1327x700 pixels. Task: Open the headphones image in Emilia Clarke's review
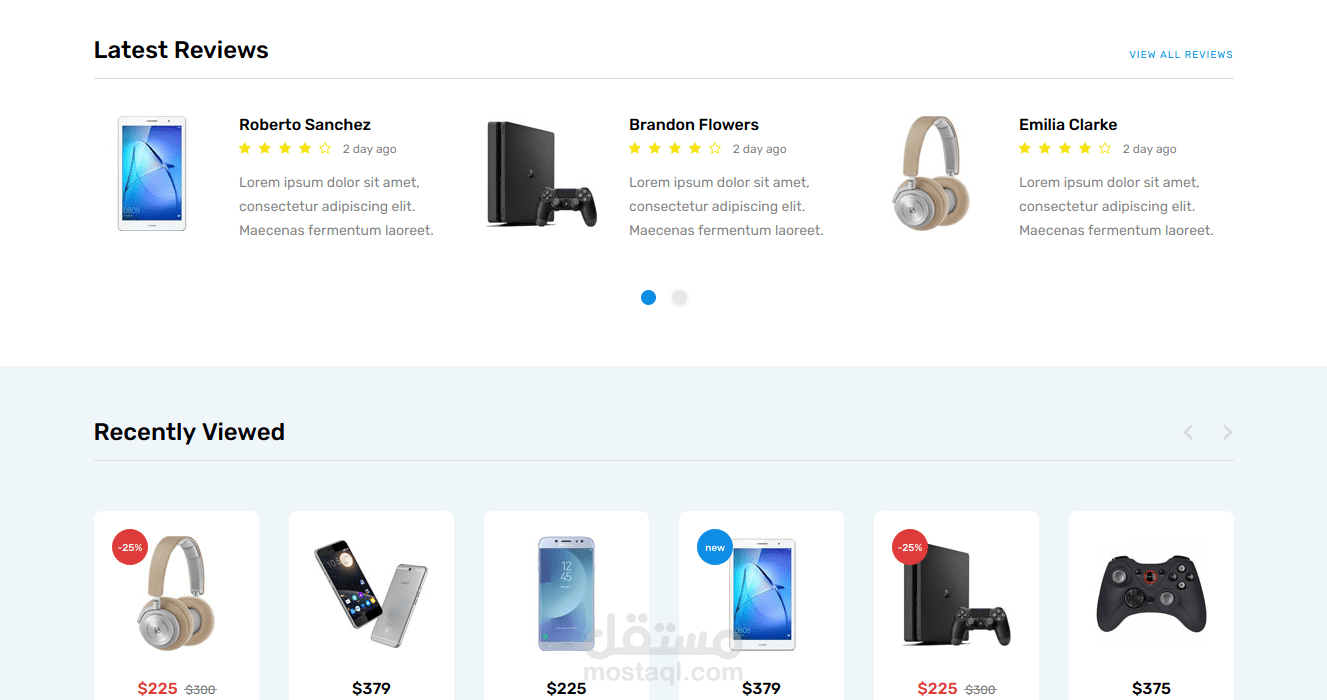coord(931,173)
